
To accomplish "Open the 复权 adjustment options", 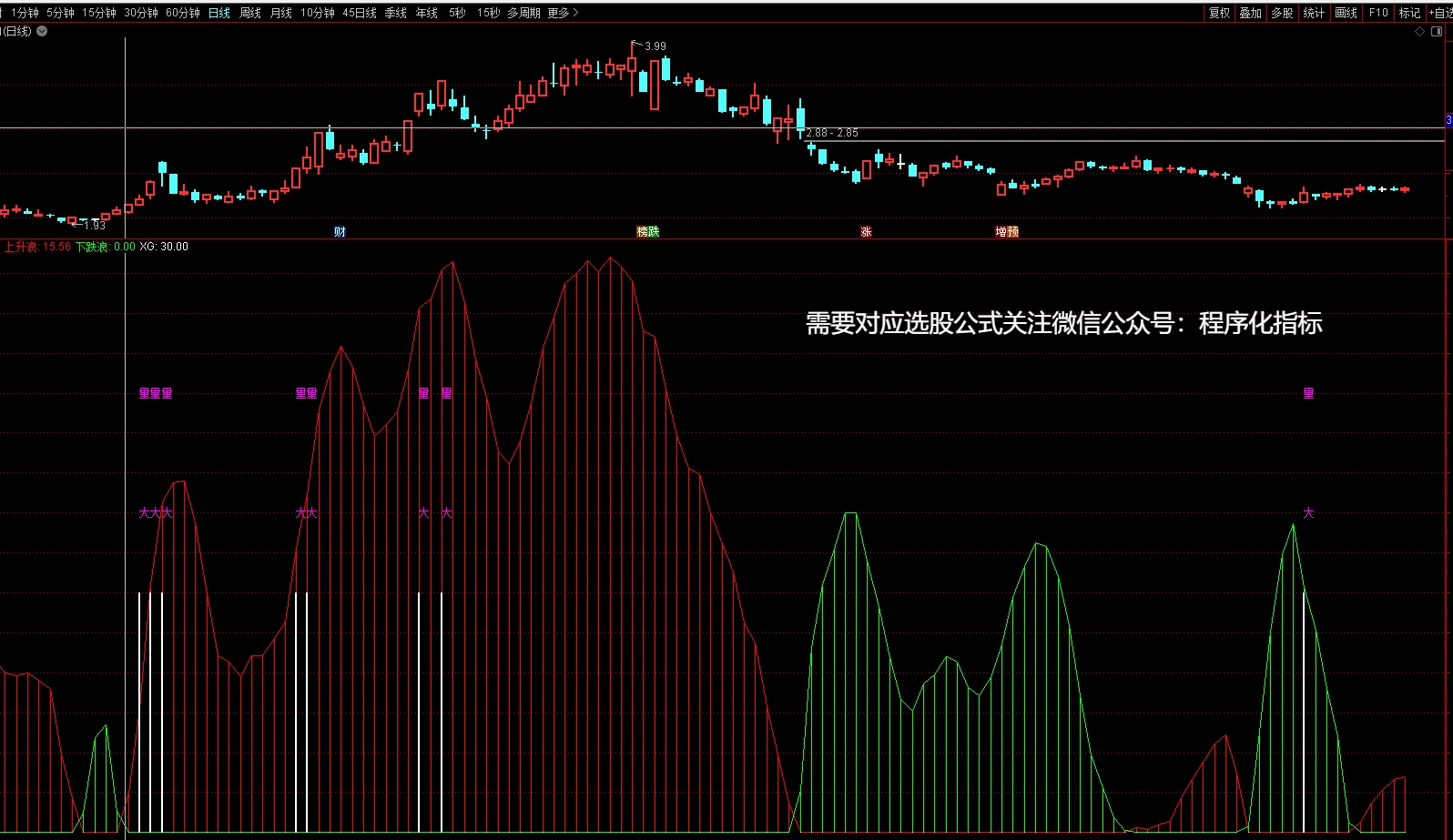I will click(x=1219, y=13).
